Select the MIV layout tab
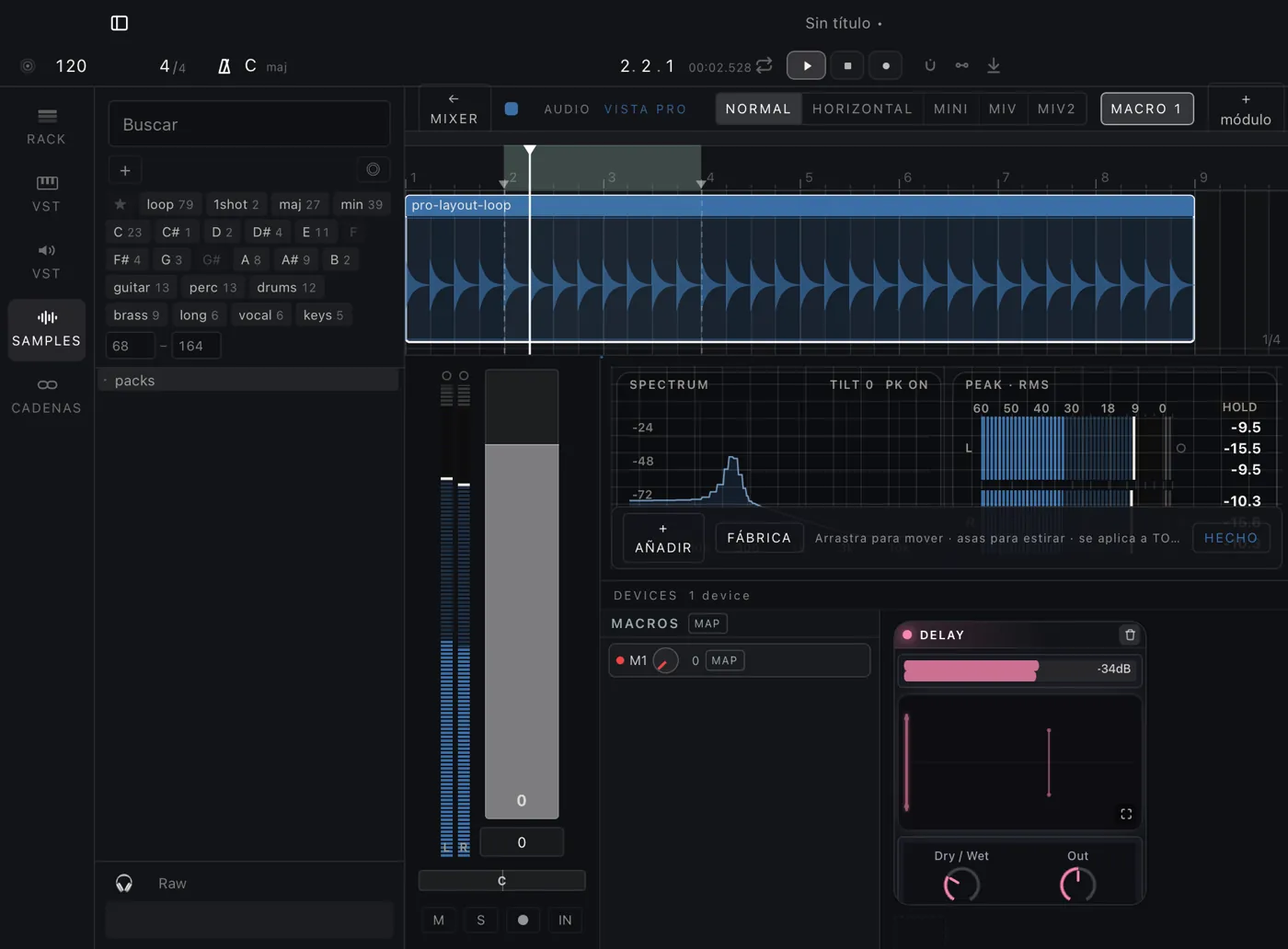 1003,109
